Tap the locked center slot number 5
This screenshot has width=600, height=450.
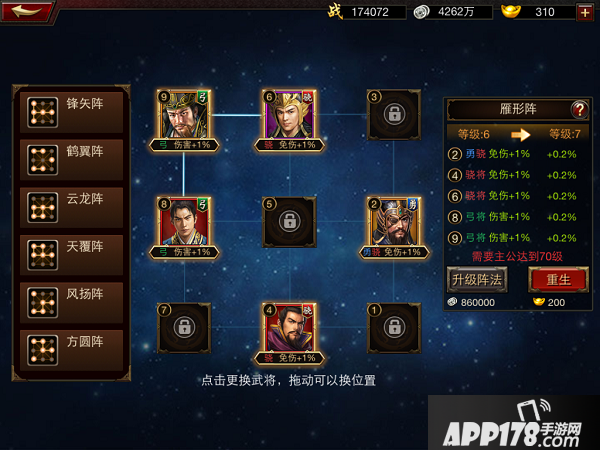pyautogui.click(x=289, y=222)
